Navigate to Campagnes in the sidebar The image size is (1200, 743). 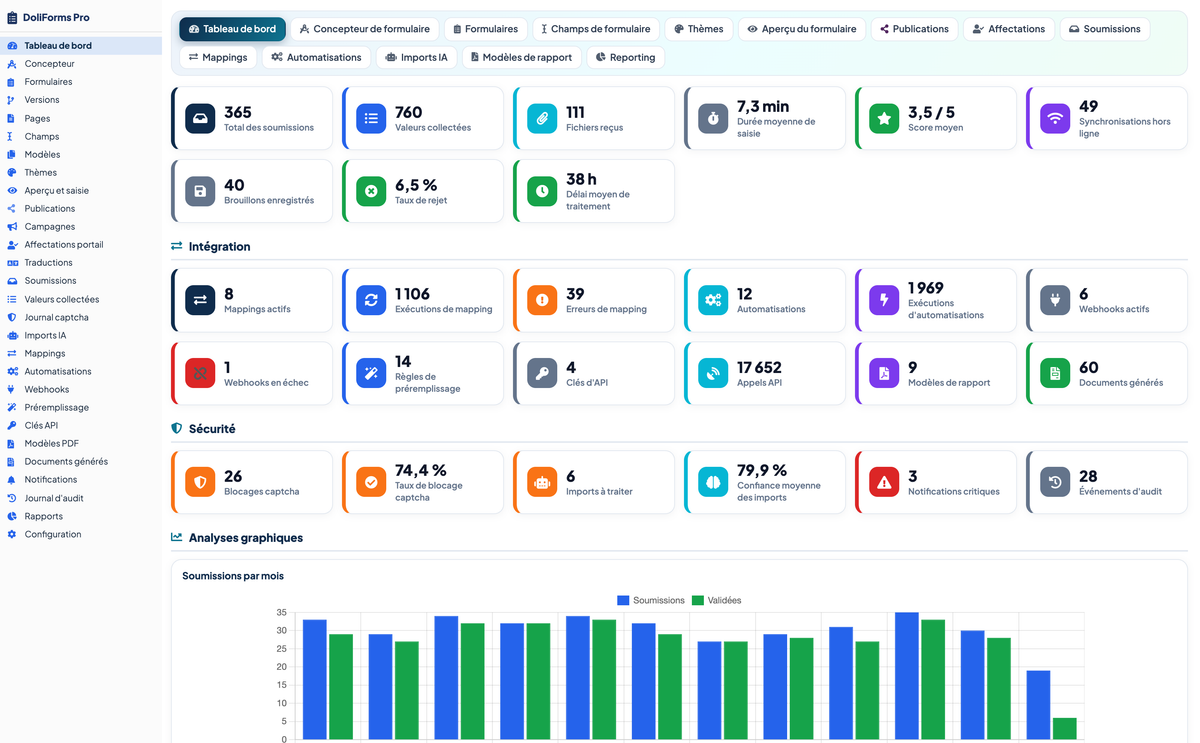click(81, 227)
